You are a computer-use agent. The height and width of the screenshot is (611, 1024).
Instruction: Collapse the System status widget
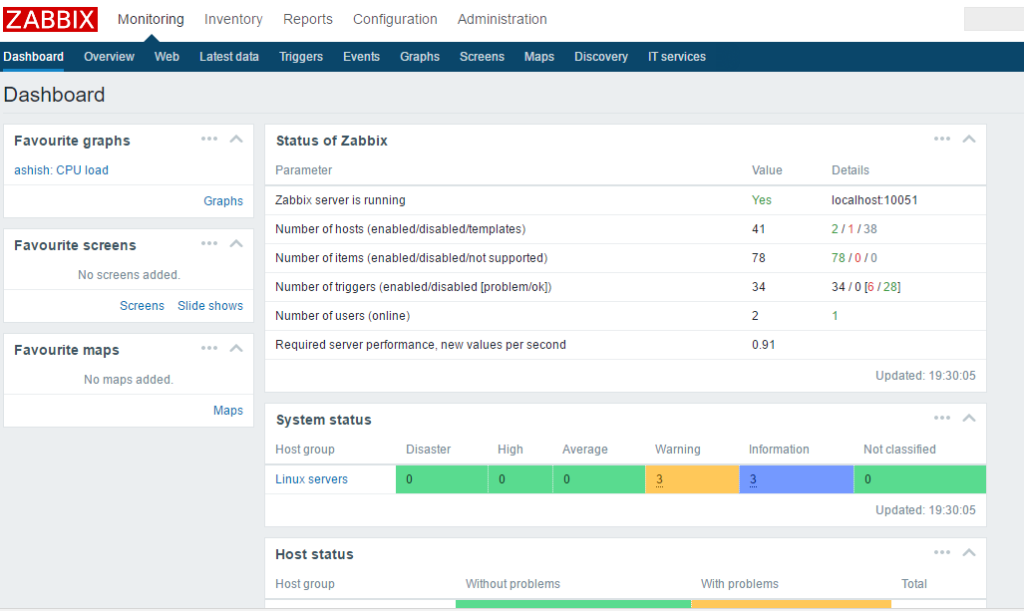(x=967, y=417)
